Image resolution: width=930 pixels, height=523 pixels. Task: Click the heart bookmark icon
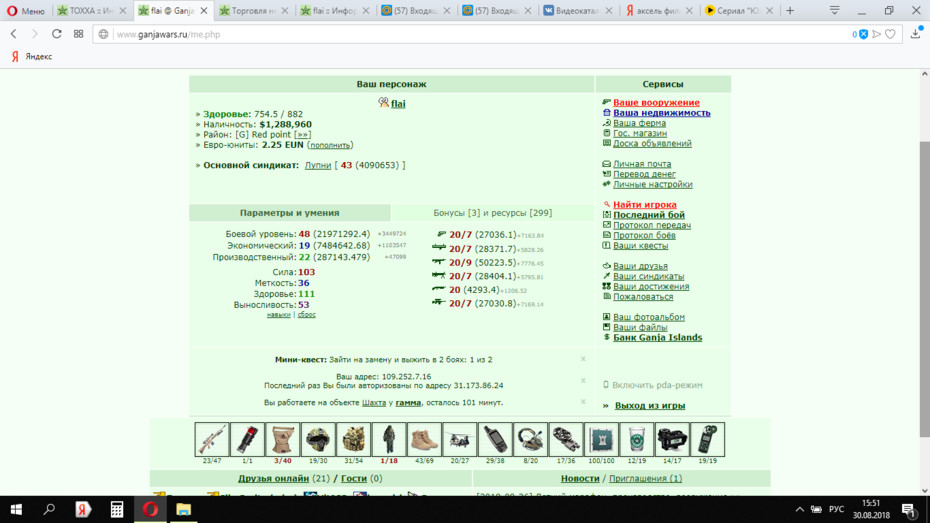890,34
